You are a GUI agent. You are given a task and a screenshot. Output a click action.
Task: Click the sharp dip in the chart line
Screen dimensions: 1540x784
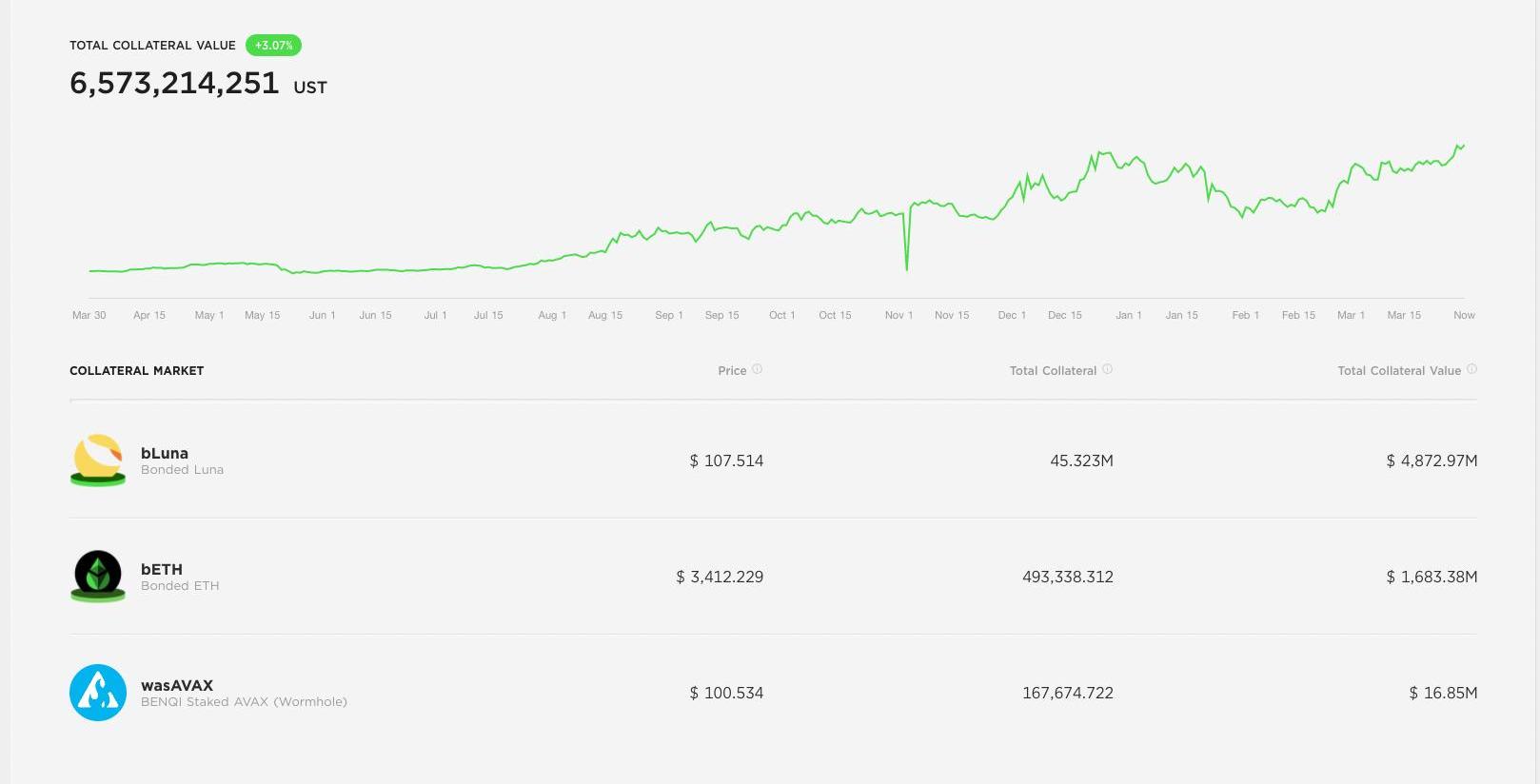[x=906, y=267]
